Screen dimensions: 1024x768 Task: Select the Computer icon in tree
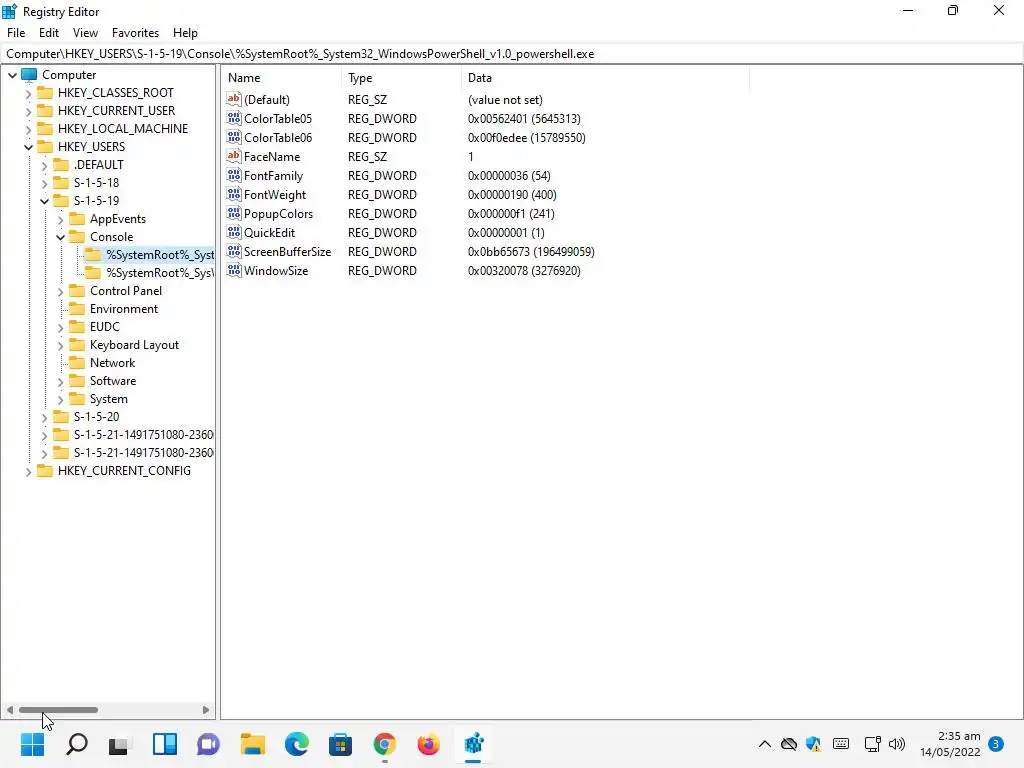click(29, 74)
